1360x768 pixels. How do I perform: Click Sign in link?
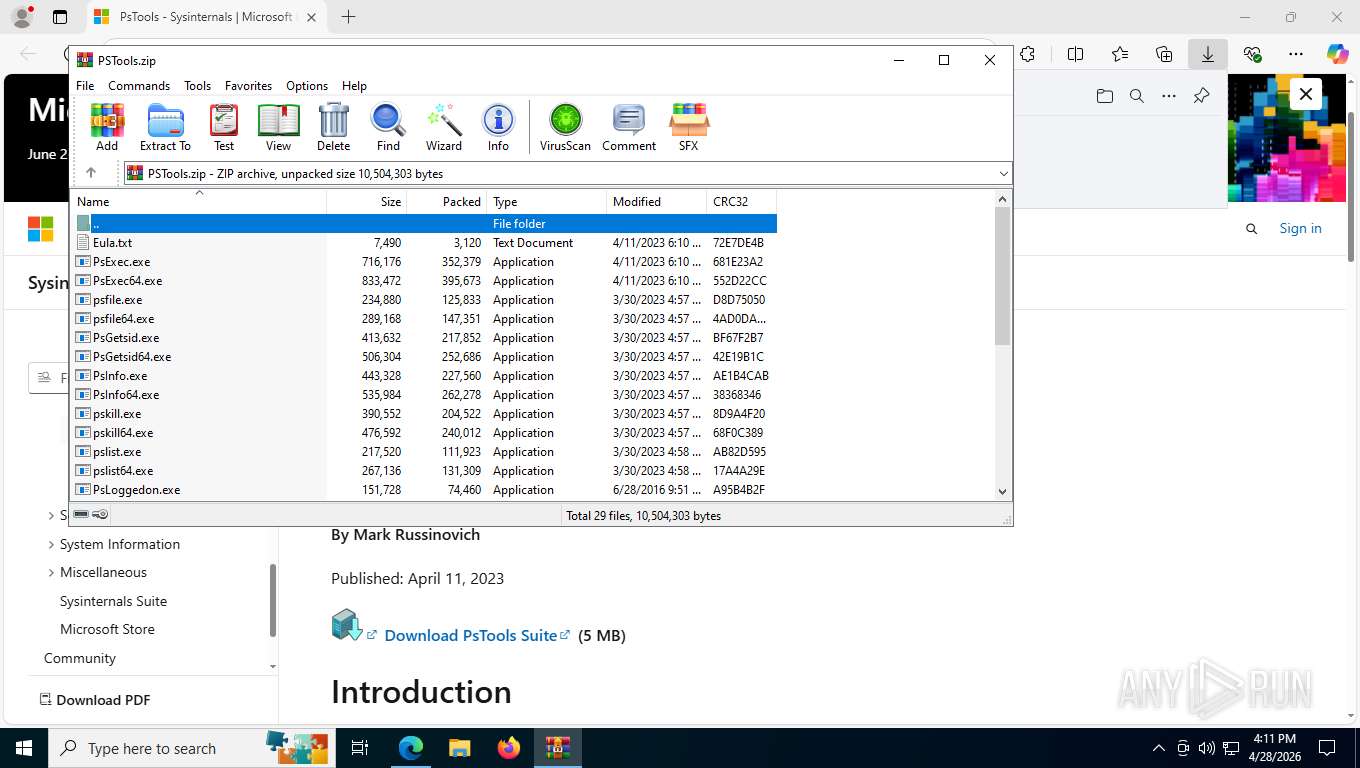1300,228
